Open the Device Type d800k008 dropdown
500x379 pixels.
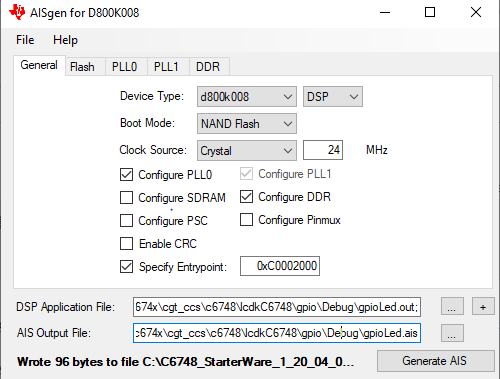tap(247, 97)
